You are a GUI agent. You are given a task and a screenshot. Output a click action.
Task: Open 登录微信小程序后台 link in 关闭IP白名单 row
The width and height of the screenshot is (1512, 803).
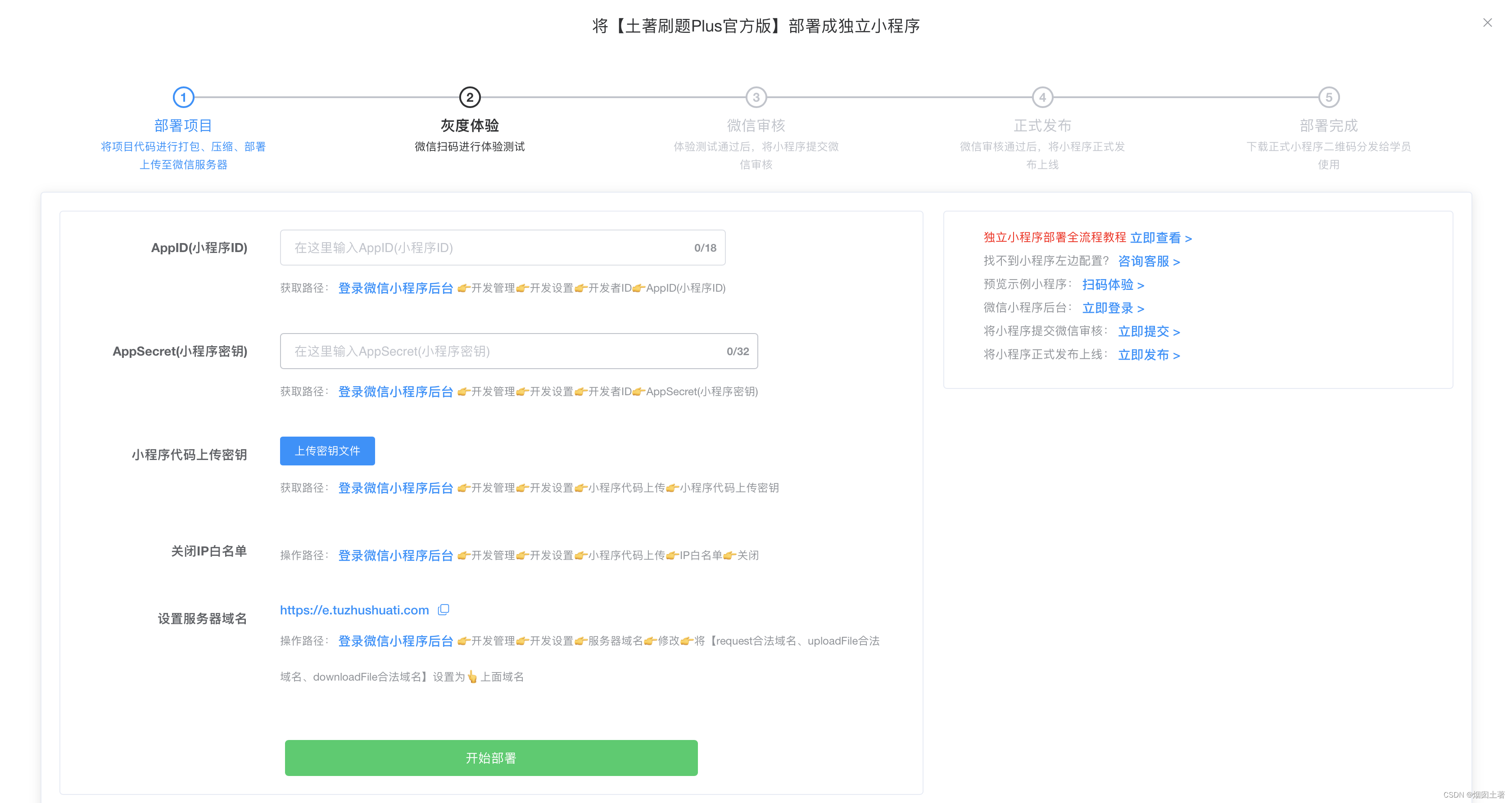coord(396,555)
